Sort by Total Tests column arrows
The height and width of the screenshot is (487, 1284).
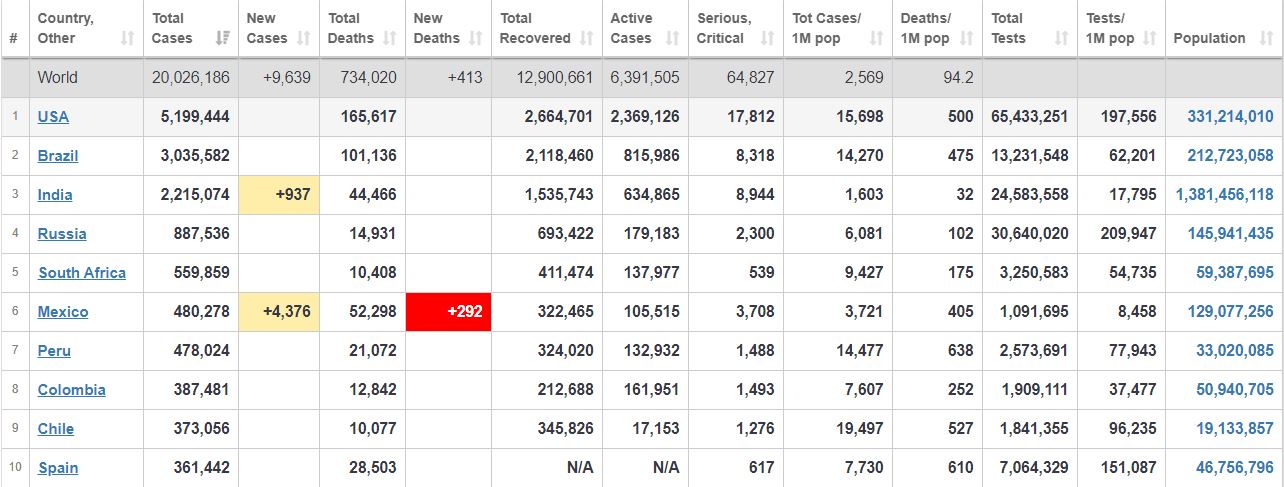coord(1061,38)
